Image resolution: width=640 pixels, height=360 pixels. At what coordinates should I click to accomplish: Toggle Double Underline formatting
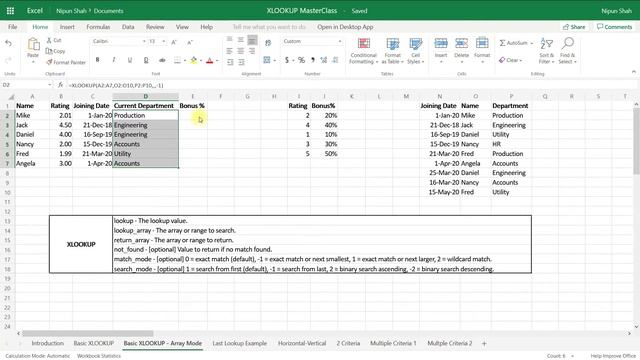[146, 60]
